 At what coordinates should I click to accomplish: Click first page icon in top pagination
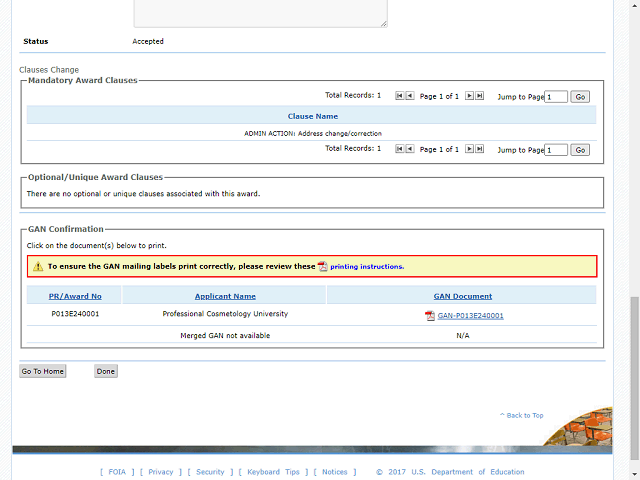coord(400,96)
